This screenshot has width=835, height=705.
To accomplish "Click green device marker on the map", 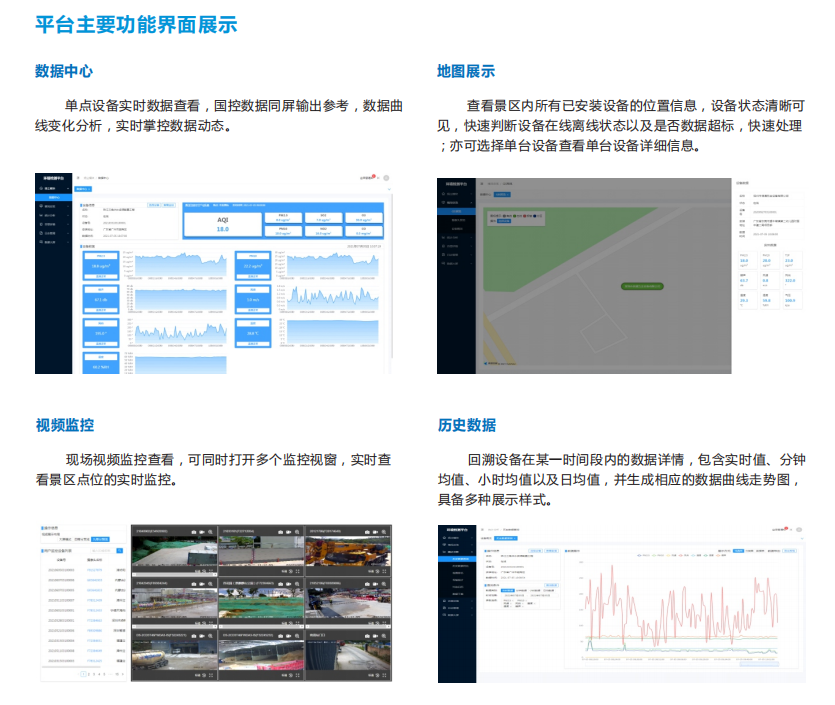I will click(x=643, y=285).
